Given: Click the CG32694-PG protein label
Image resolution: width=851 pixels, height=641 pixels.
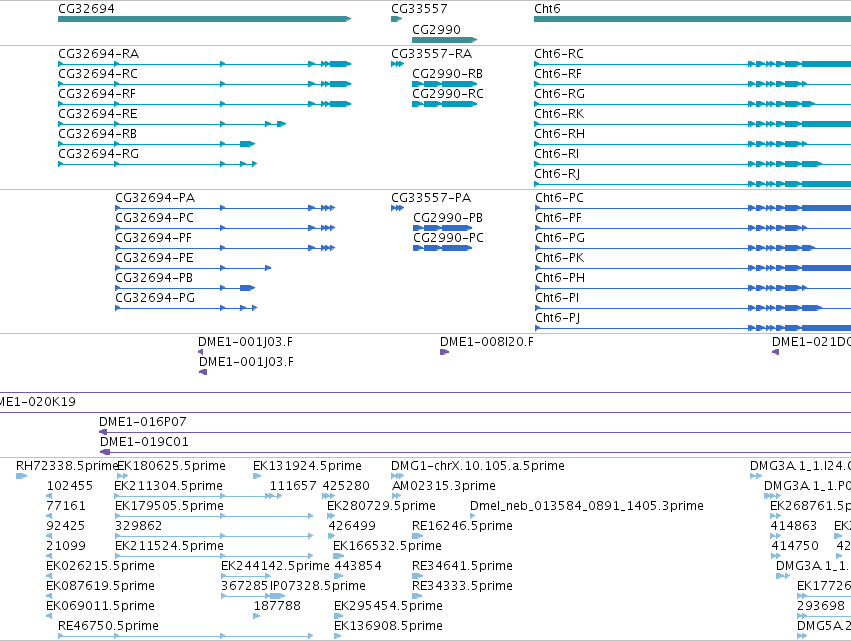Looking at the screenshot, I should coord(155,298).
